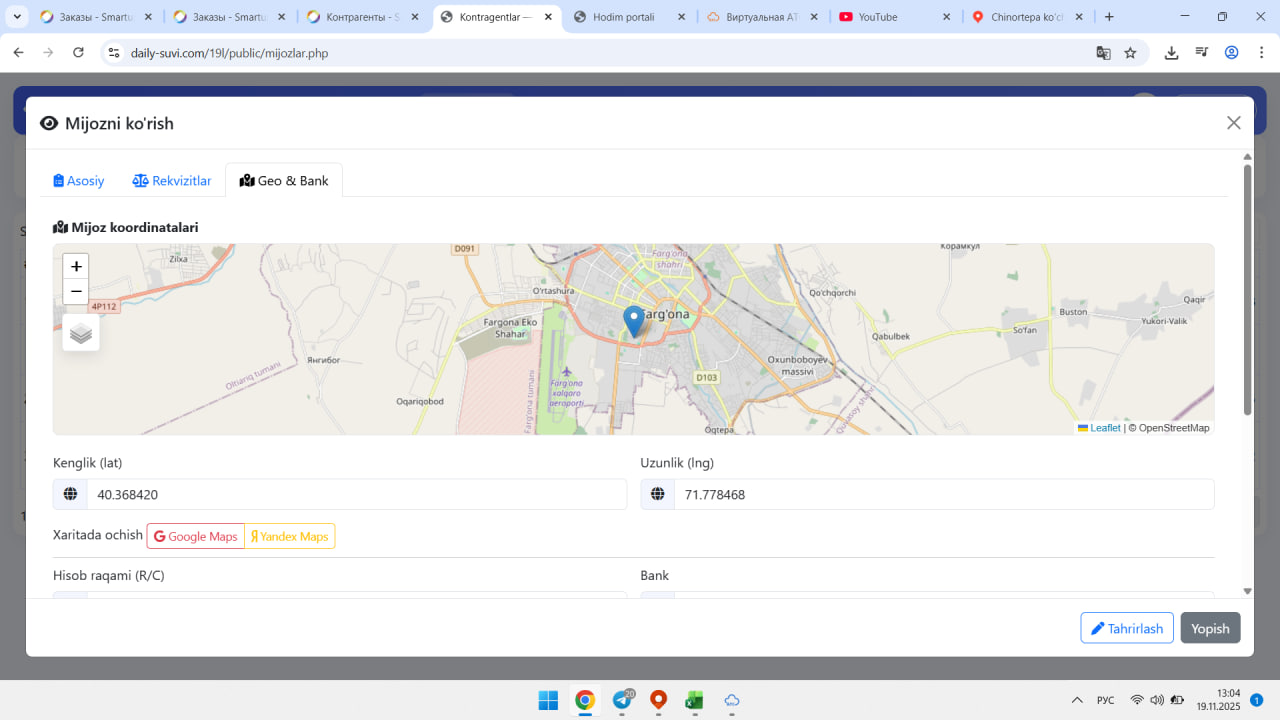1280x720 pixels.
Task: Zoom out on the map
Action: pos(76,292)
